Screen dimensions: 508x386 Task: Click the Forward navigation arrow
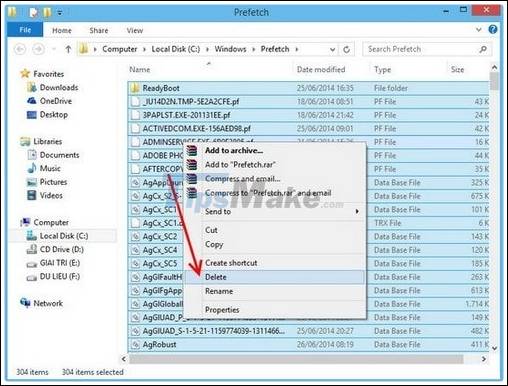(x=38, y=49)
